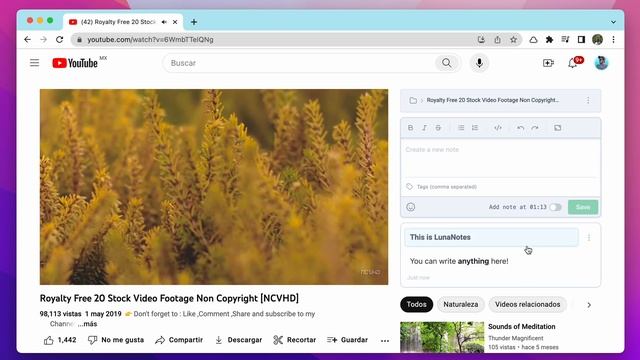Open YouTube notifications bell

click(572, 63)
